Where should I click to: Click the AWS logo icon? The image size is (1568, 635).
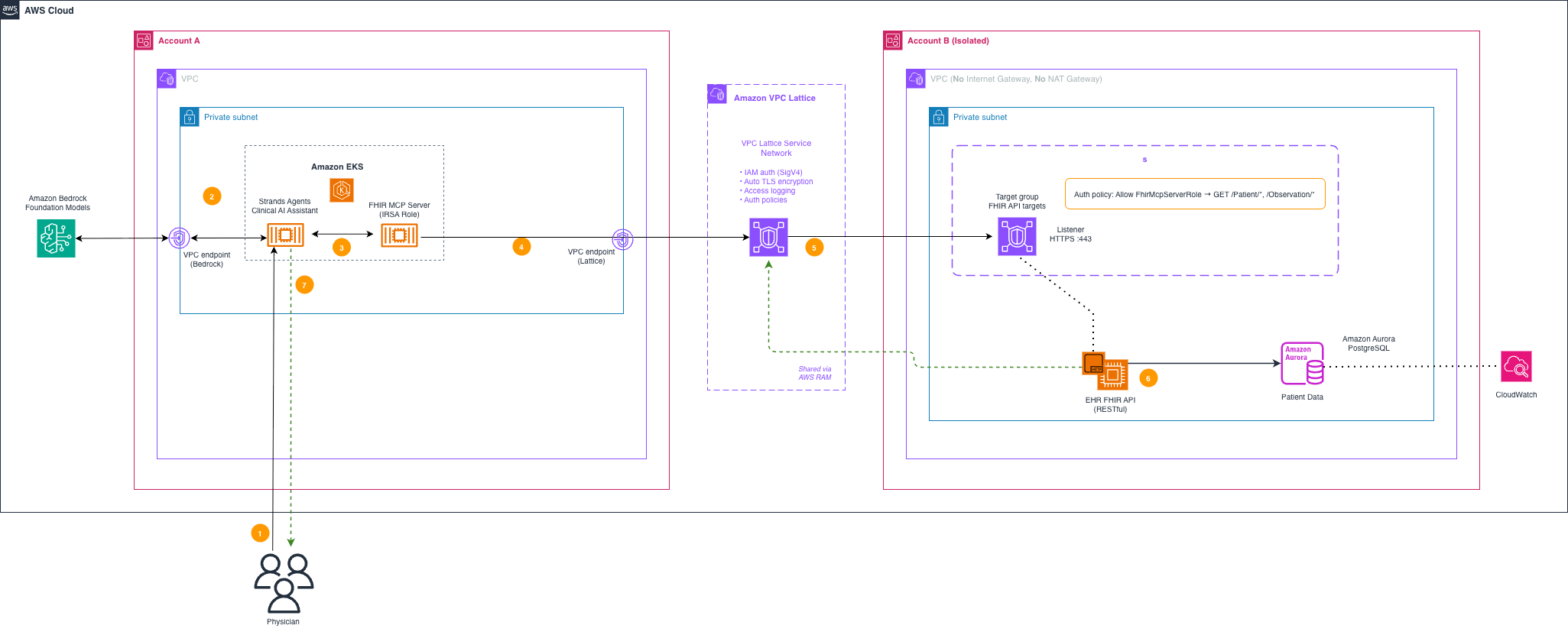coord(10,10)
